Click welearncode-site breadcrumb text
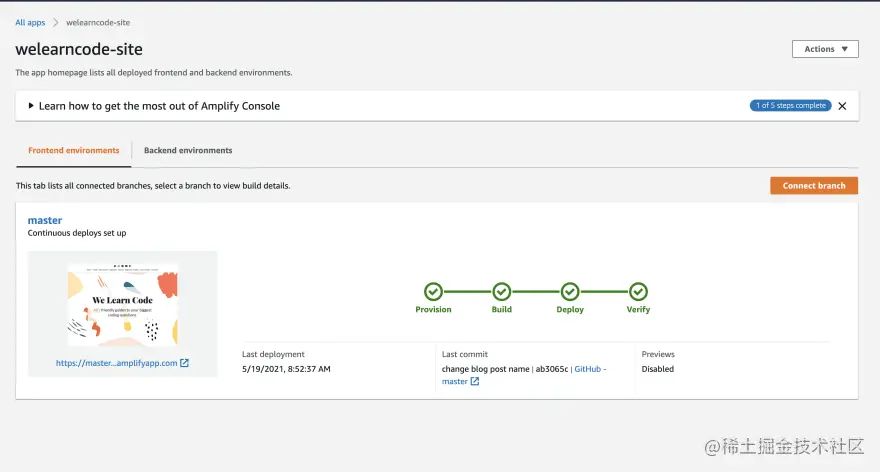 point(98,22)
